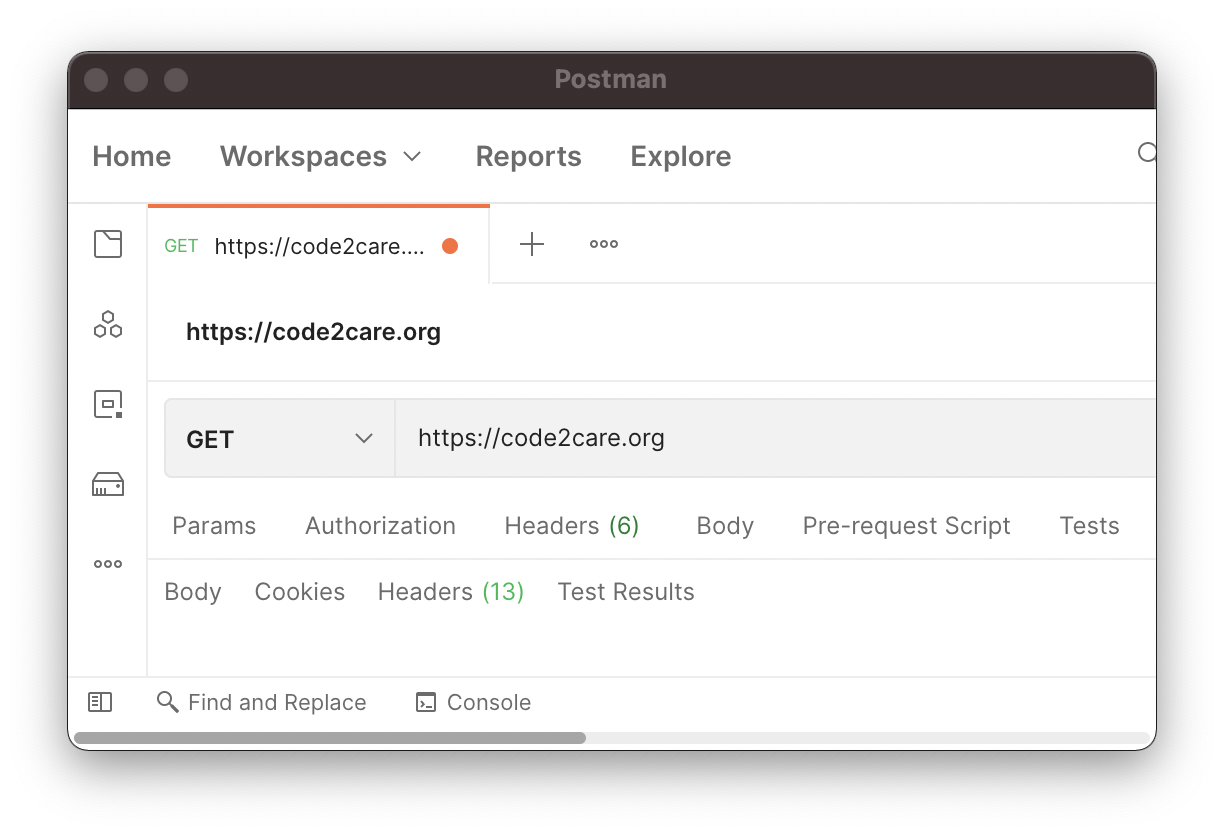Open the Pre-request Script tab
Viewport: 1224px width, 834px height.
pos(906,526)
